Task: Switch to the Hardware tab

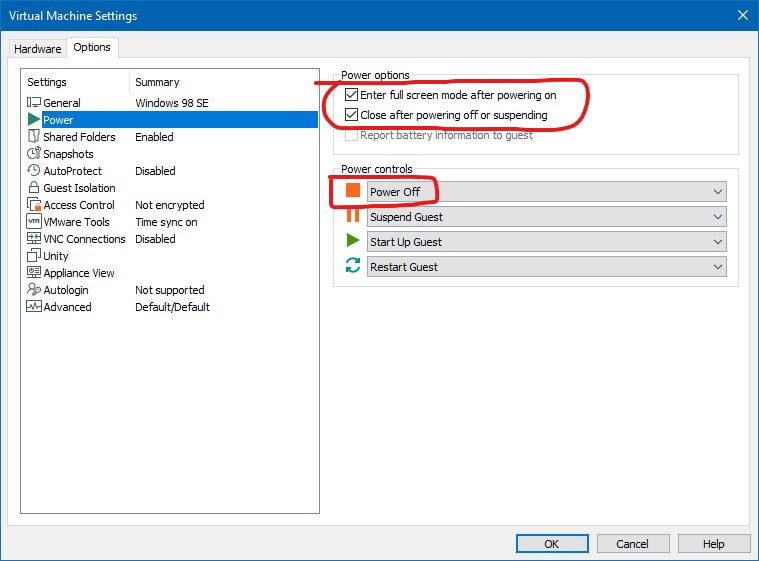Action: pos(38,49)
